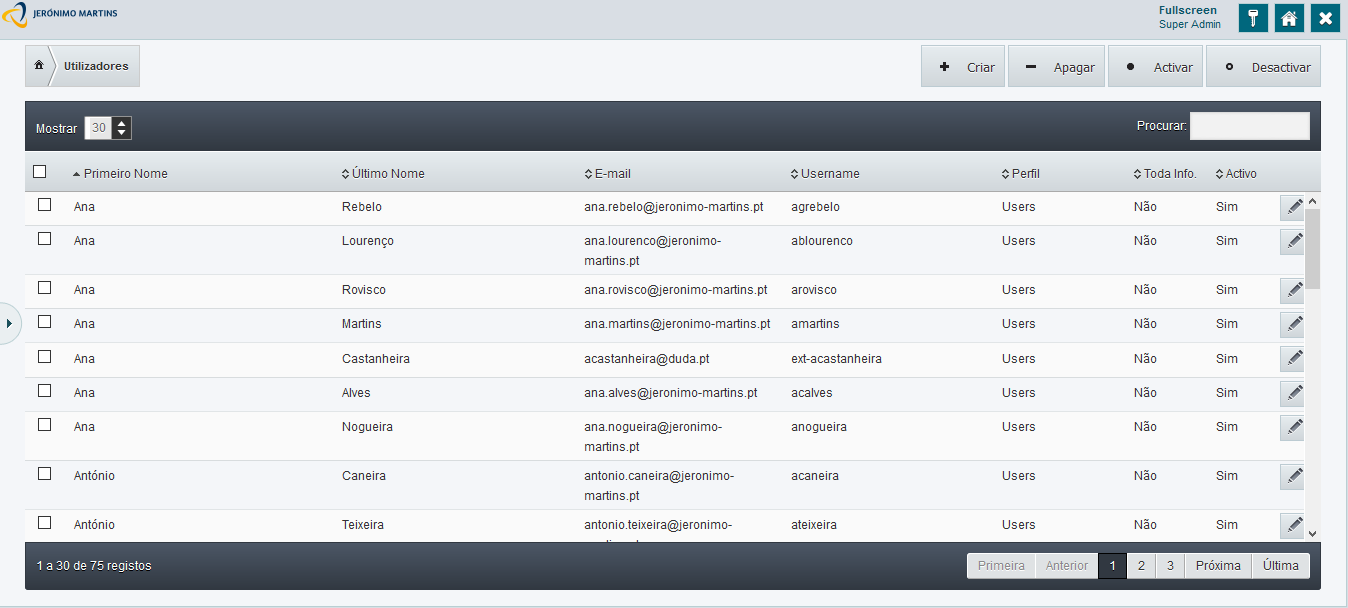
Task: Sort by Perfil column
Action: pyautogui.click(x=1021, y=174)
